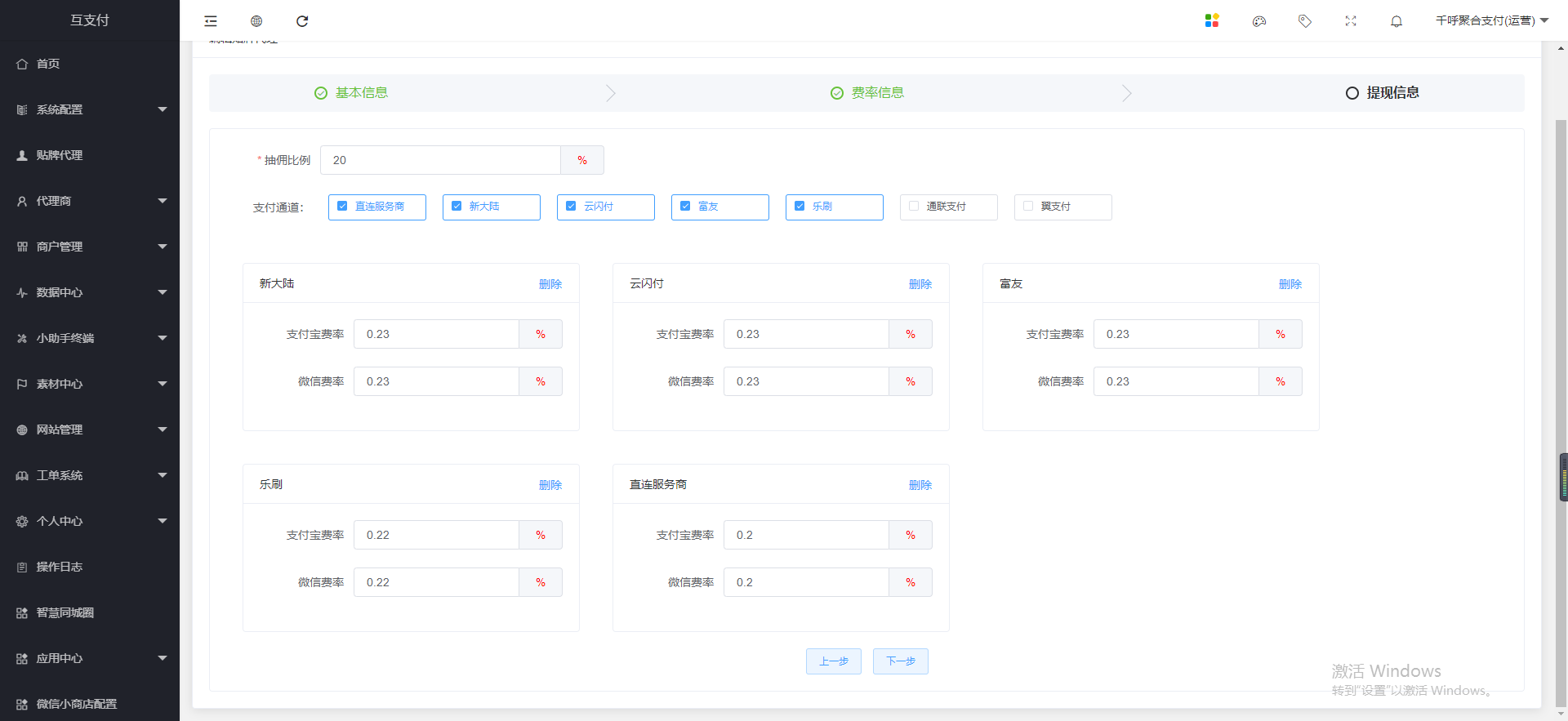Click the 贴牌代理 person icon
This screenshot has width=1568, height=721.
22,155
